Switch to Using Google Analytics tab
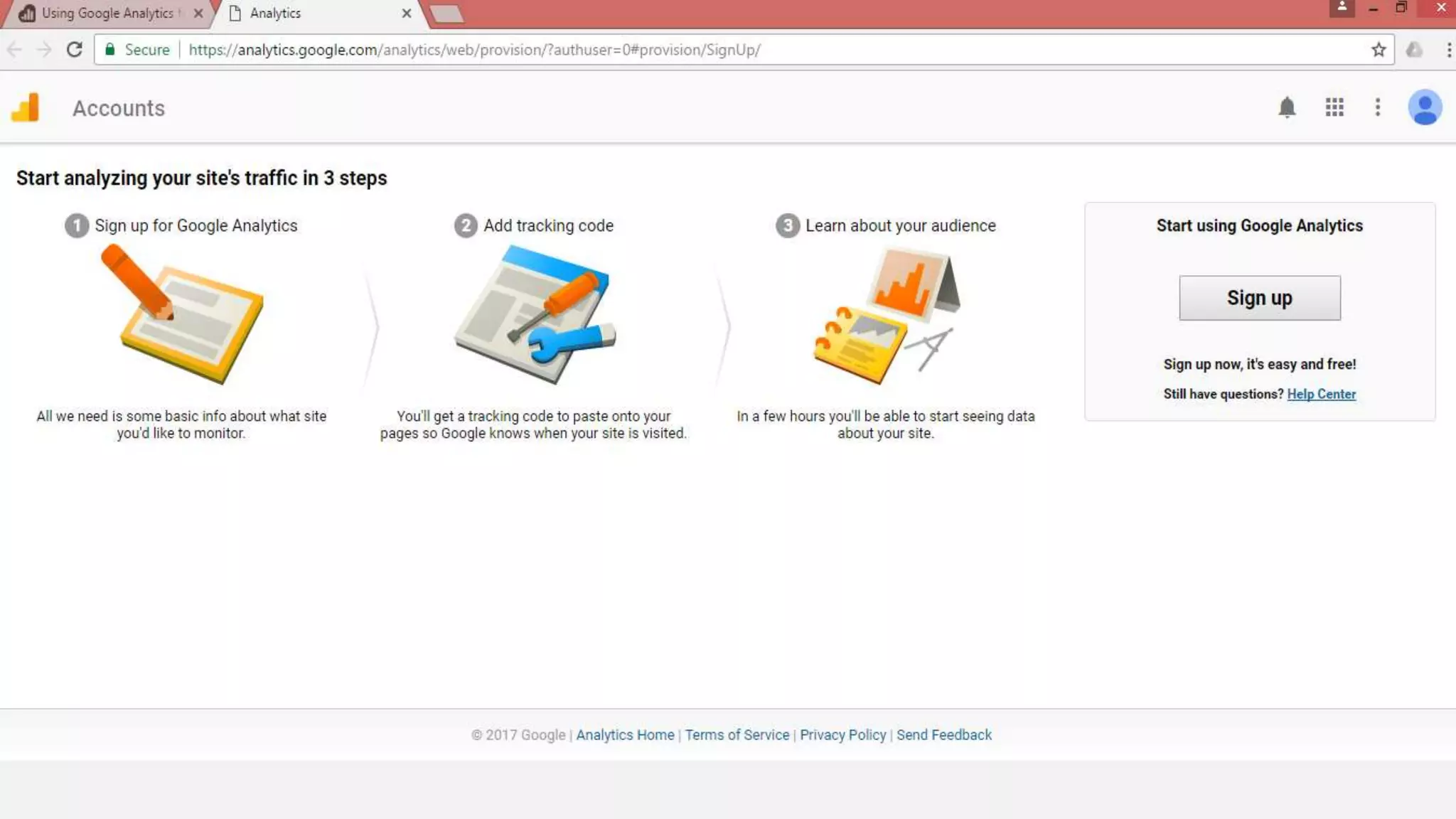1456x819 pixels. 107,14
